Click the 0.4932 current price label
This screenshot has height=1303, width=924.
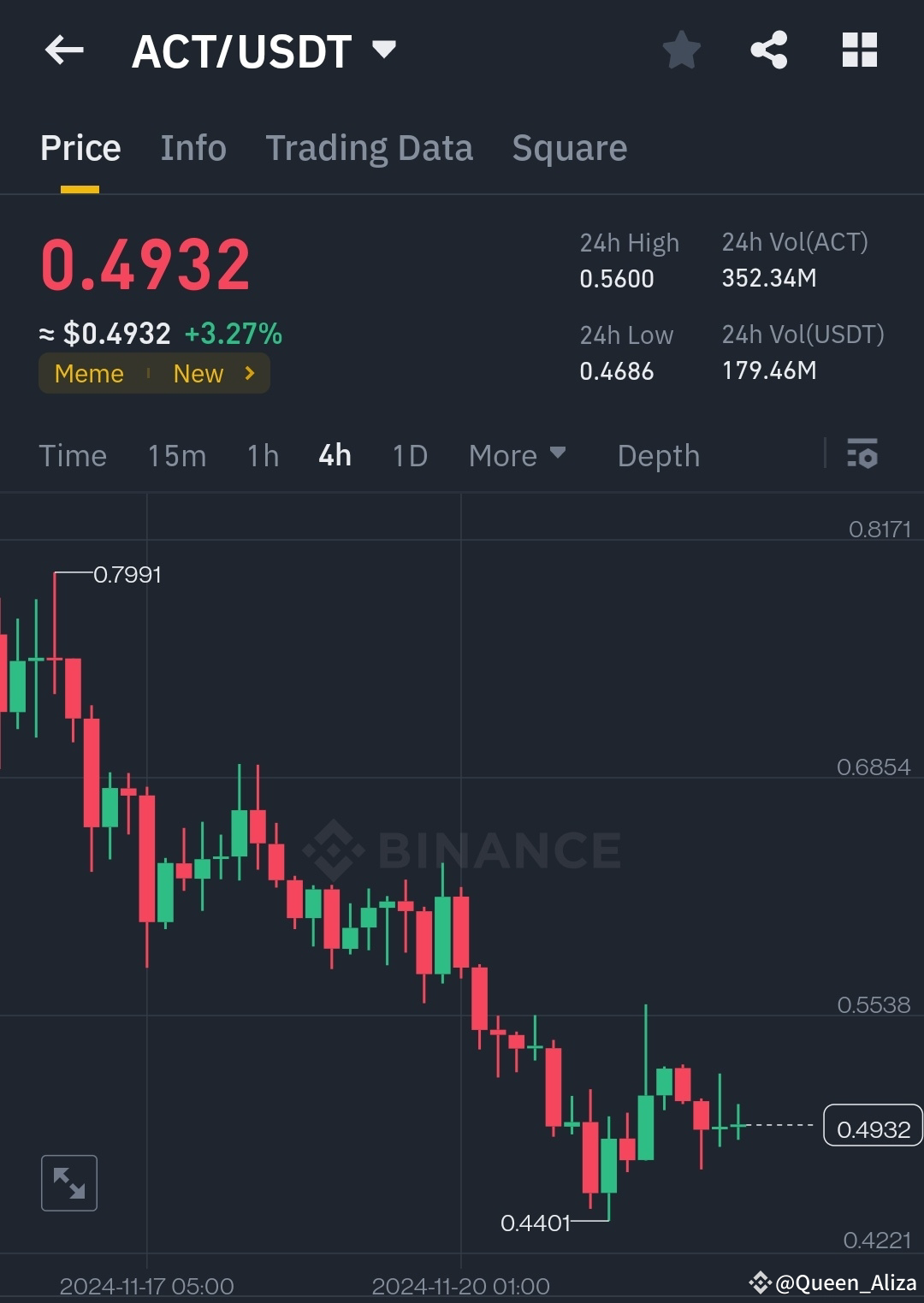[872, 1127]
